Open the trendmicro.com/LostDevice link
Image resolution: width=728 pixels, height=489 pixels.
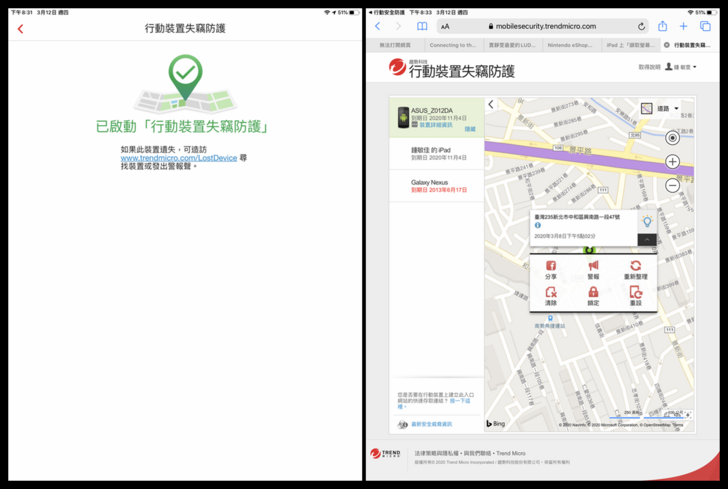(178, 158)
